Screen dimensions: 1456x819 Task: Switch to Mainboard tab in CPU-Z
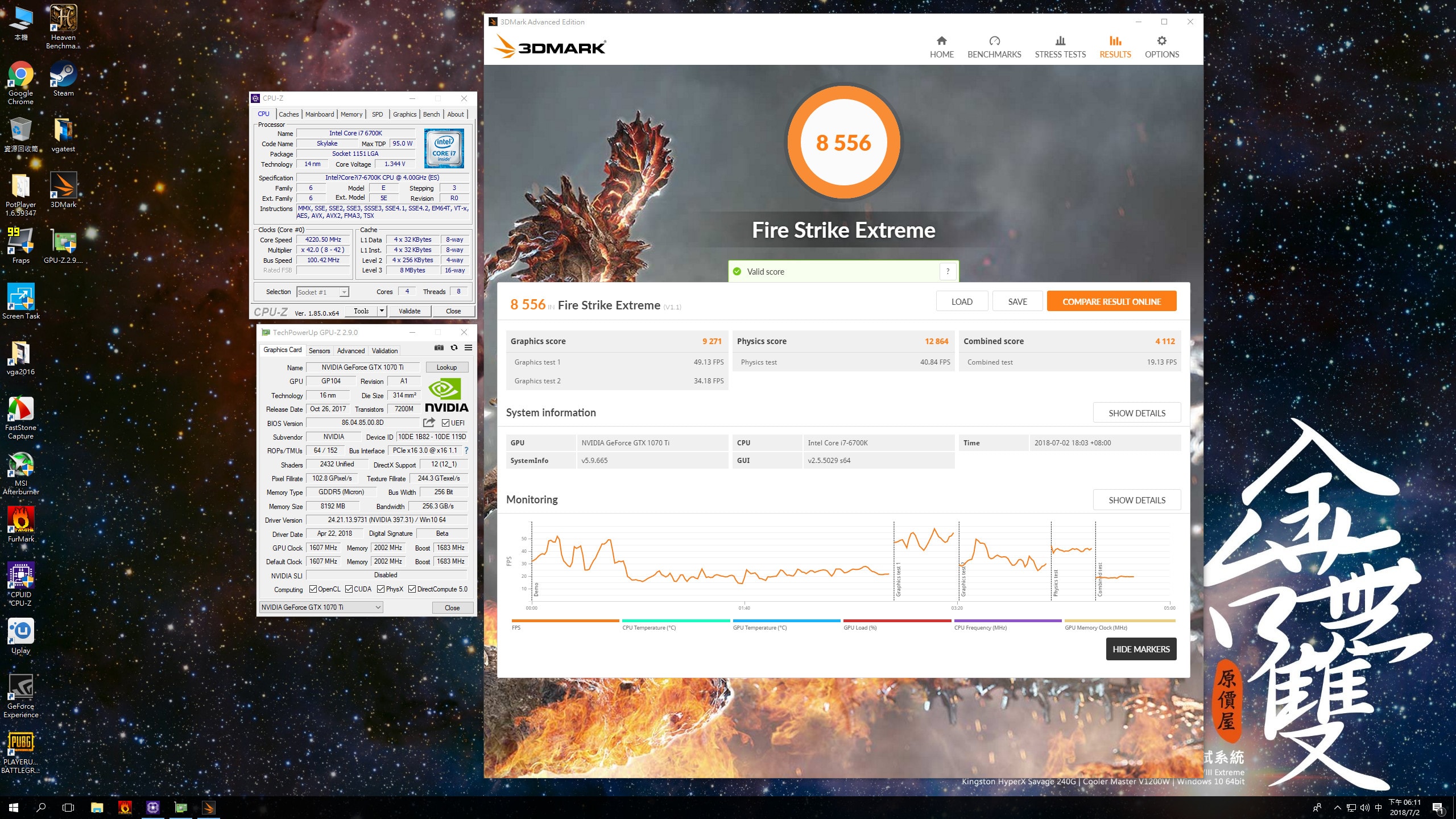pos(320,114)
